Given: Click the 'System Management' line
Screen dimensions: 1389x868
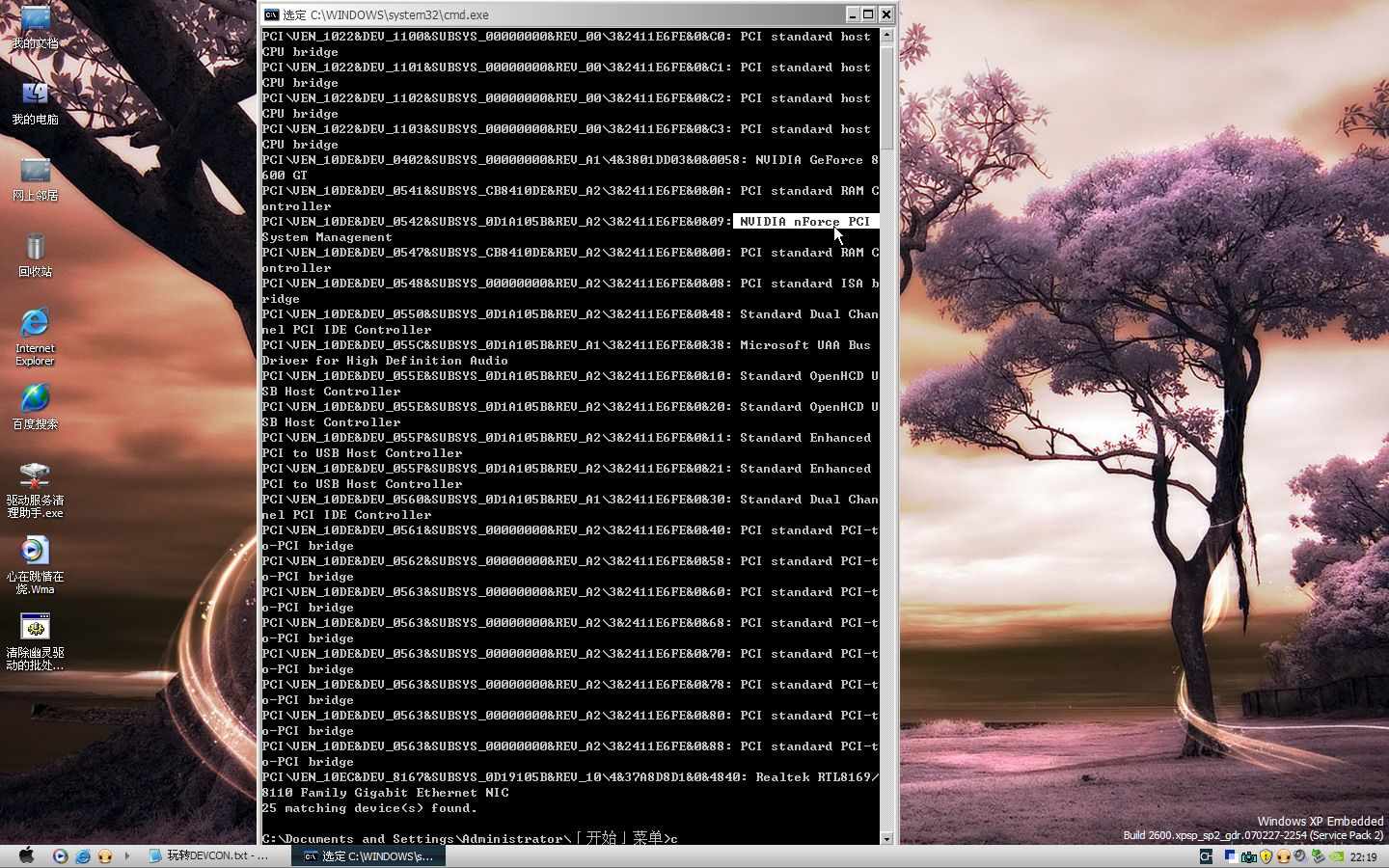Looking at the screenshot, I should point(327,237).
